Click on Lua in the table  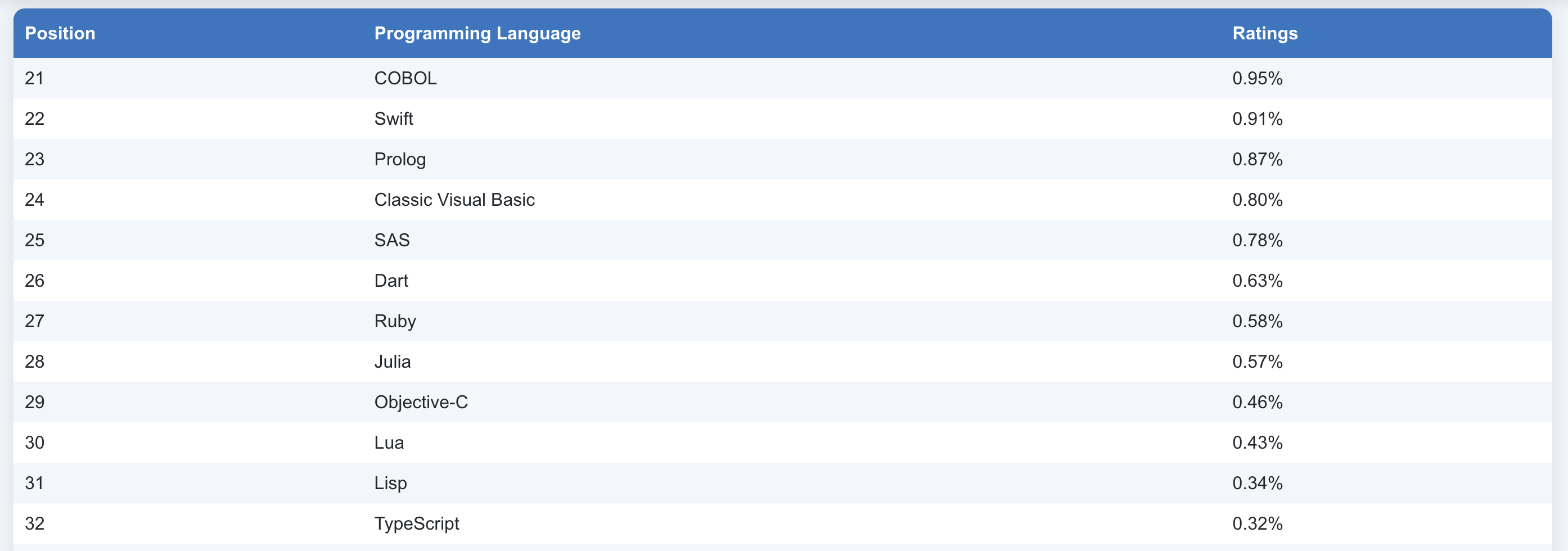[x=389, y=442]
